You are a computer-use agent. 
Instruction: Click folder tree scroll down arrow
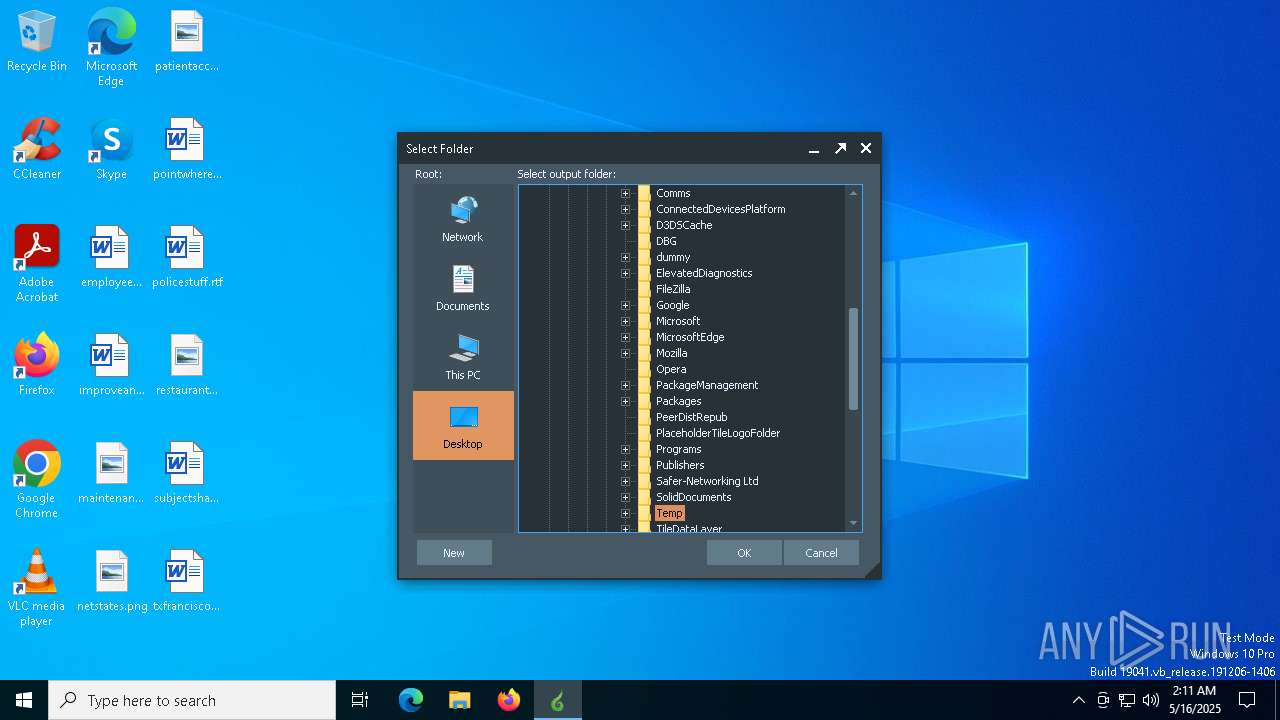[x=853, y=523]
